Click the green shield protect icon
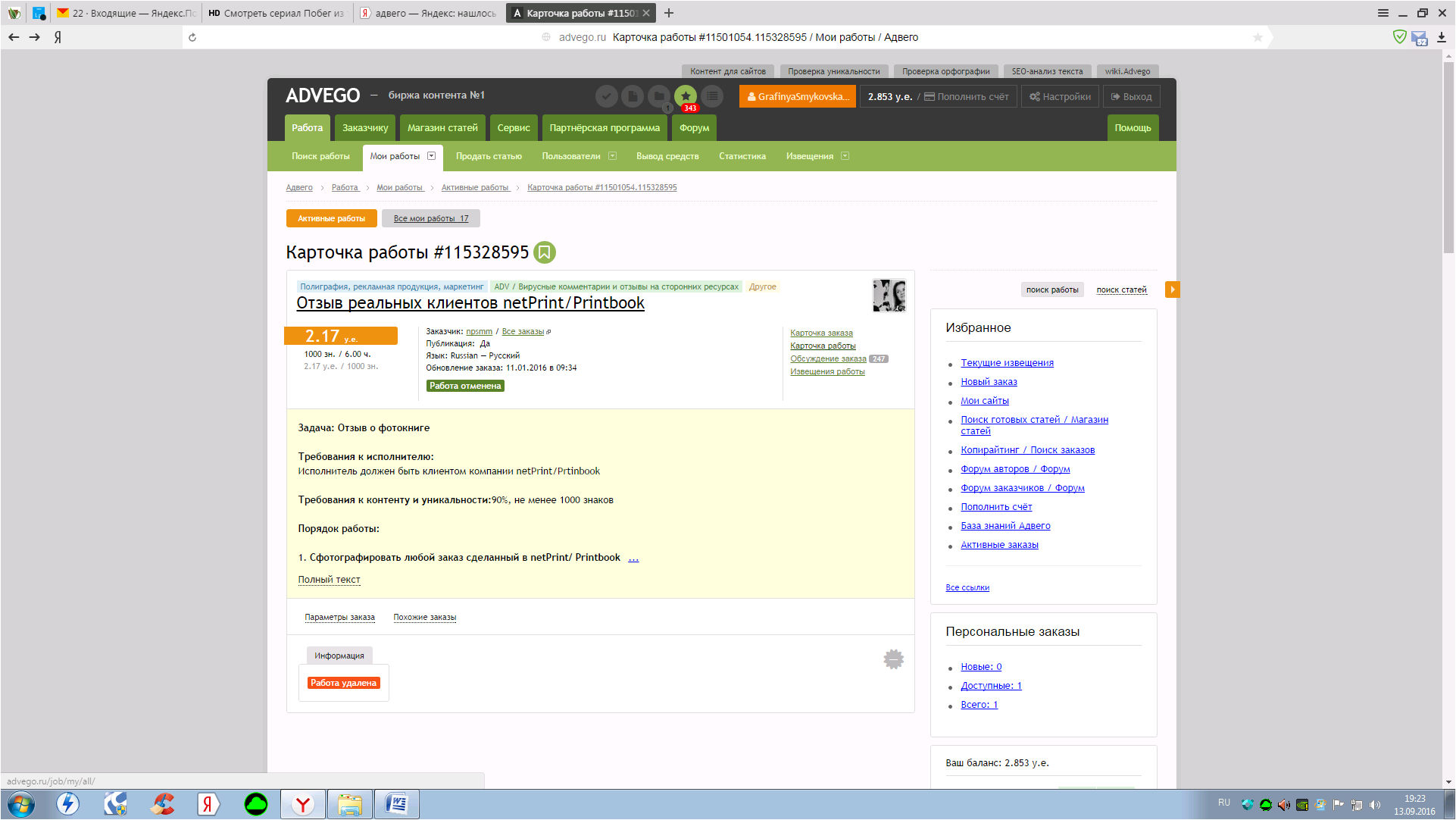Viewport: 1456px width, 820px height. (x=1400, y=36)
